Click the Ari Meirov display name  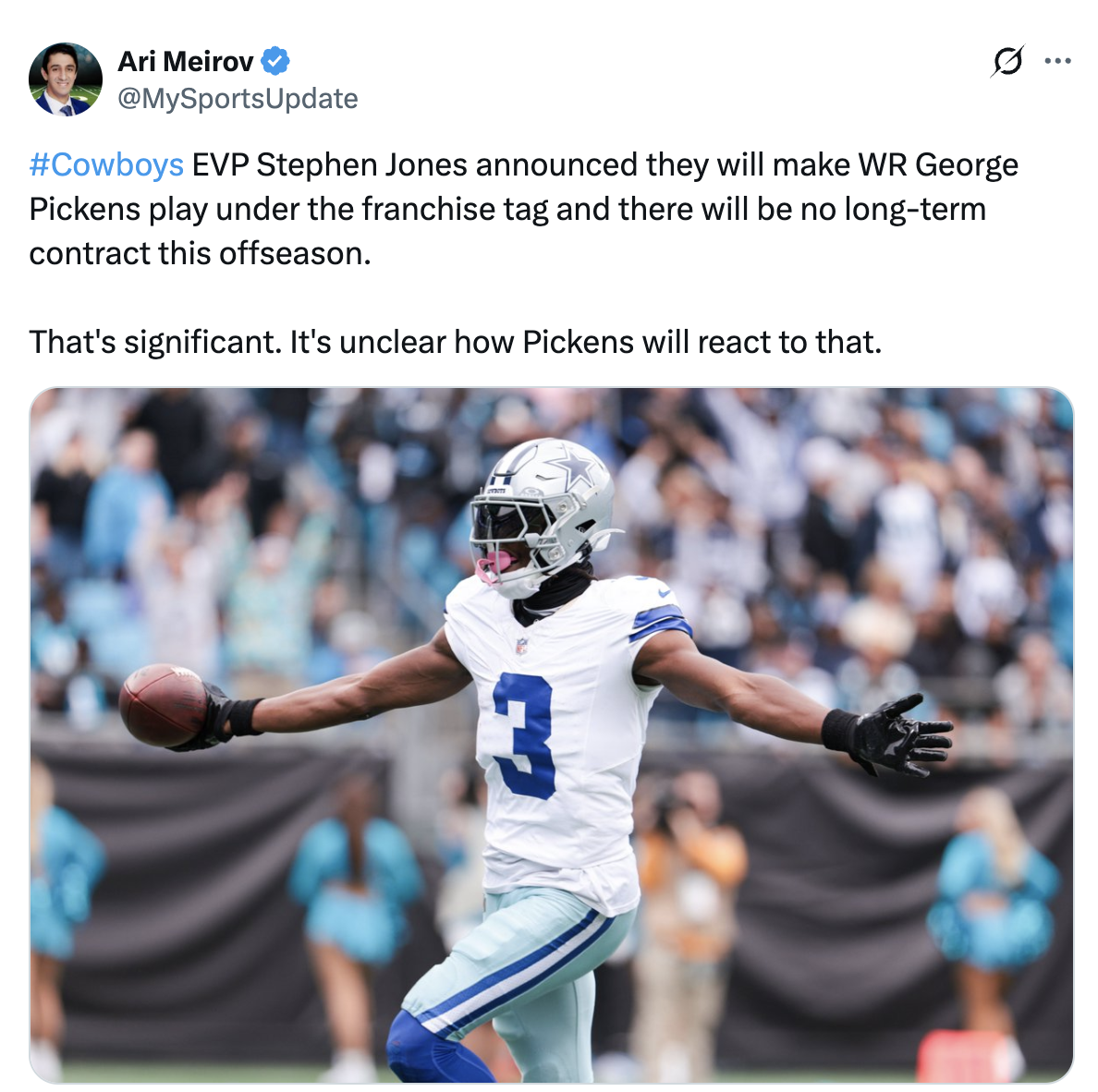click(x=186, y=62)
